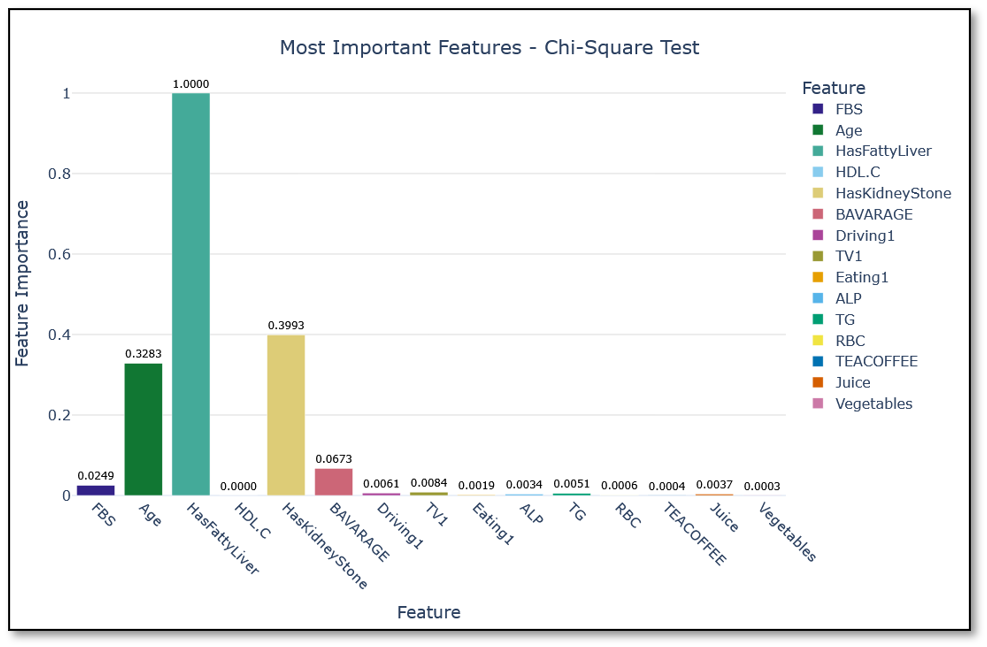The image size is (987, 647).
Task: Click BAVARAGE legend entry text
Action: (x=873, y=214)
